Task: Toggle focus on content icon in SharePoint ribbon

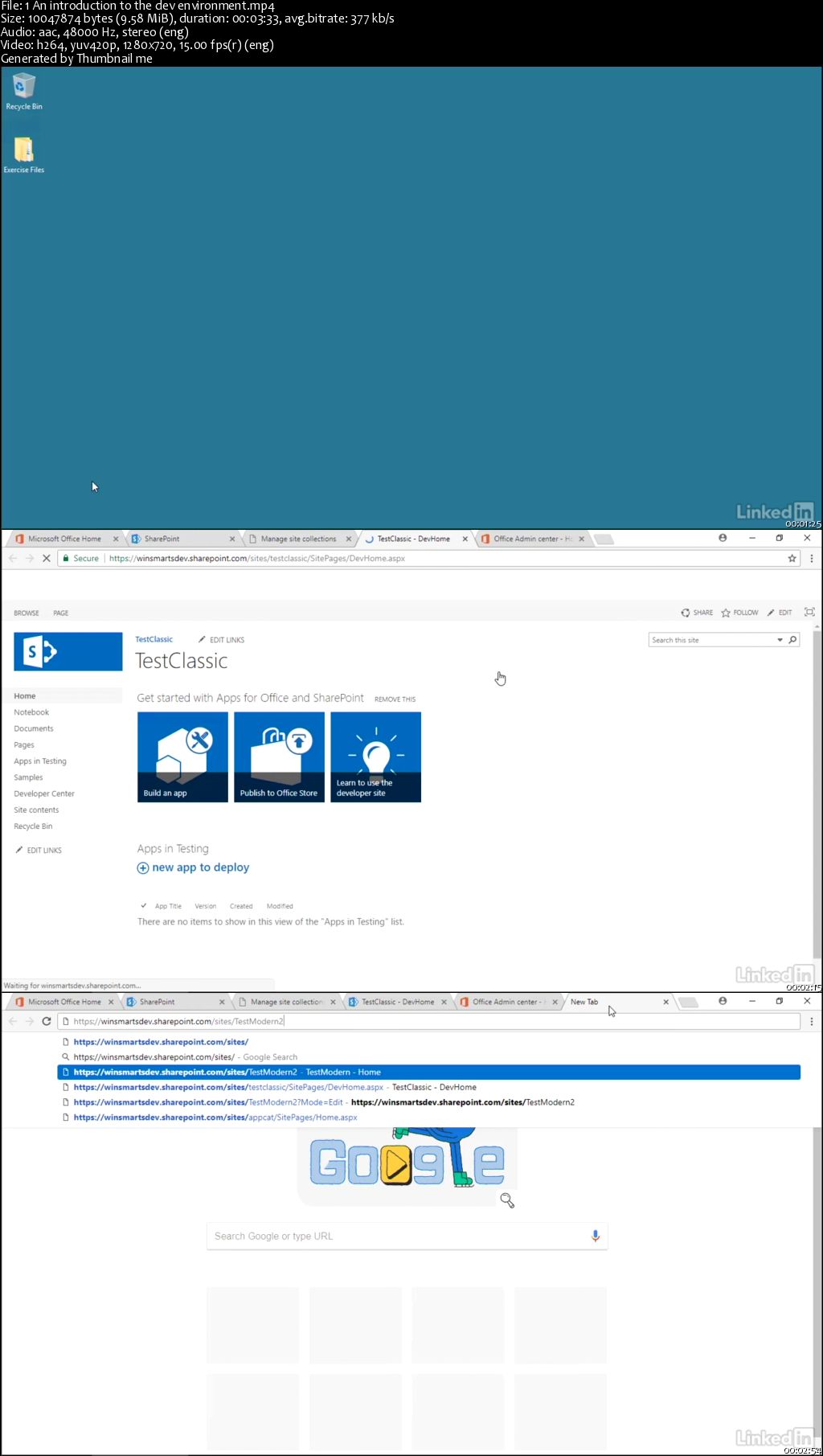Action: pos(809,612)
